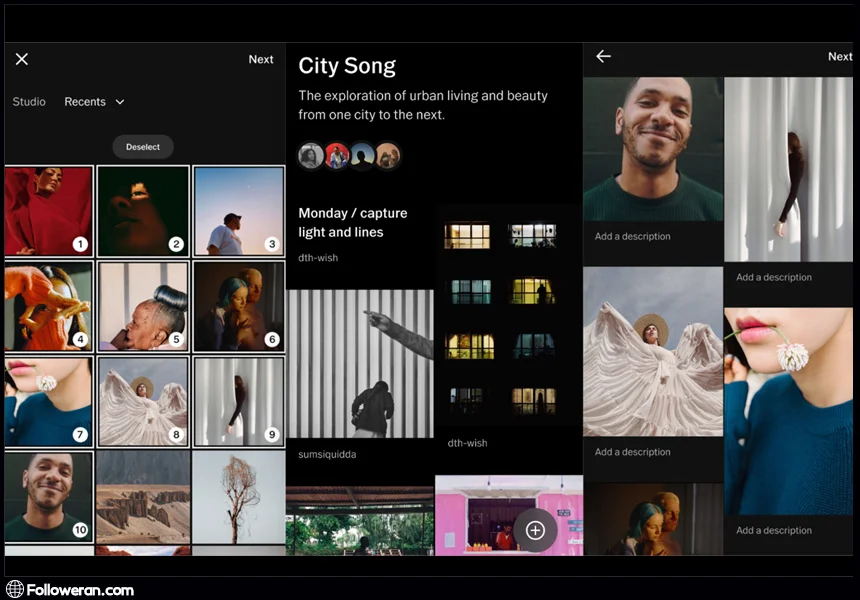Click the chevron beside Recents
860x600 pixels.
(120, 102)
